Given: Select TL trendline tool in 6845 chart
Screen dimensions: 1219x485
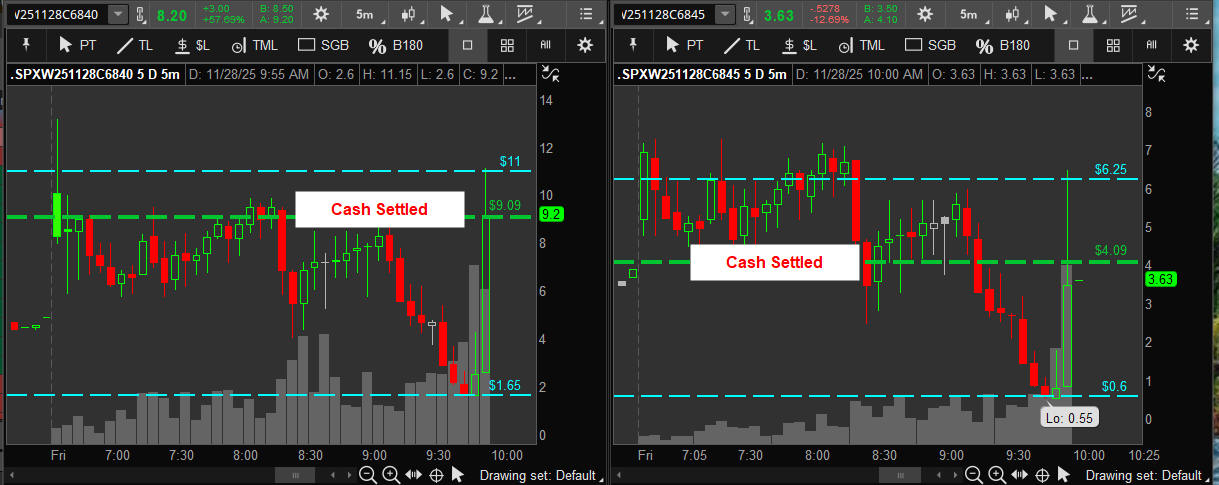Looking at the screenshot, I should (741, 45).
